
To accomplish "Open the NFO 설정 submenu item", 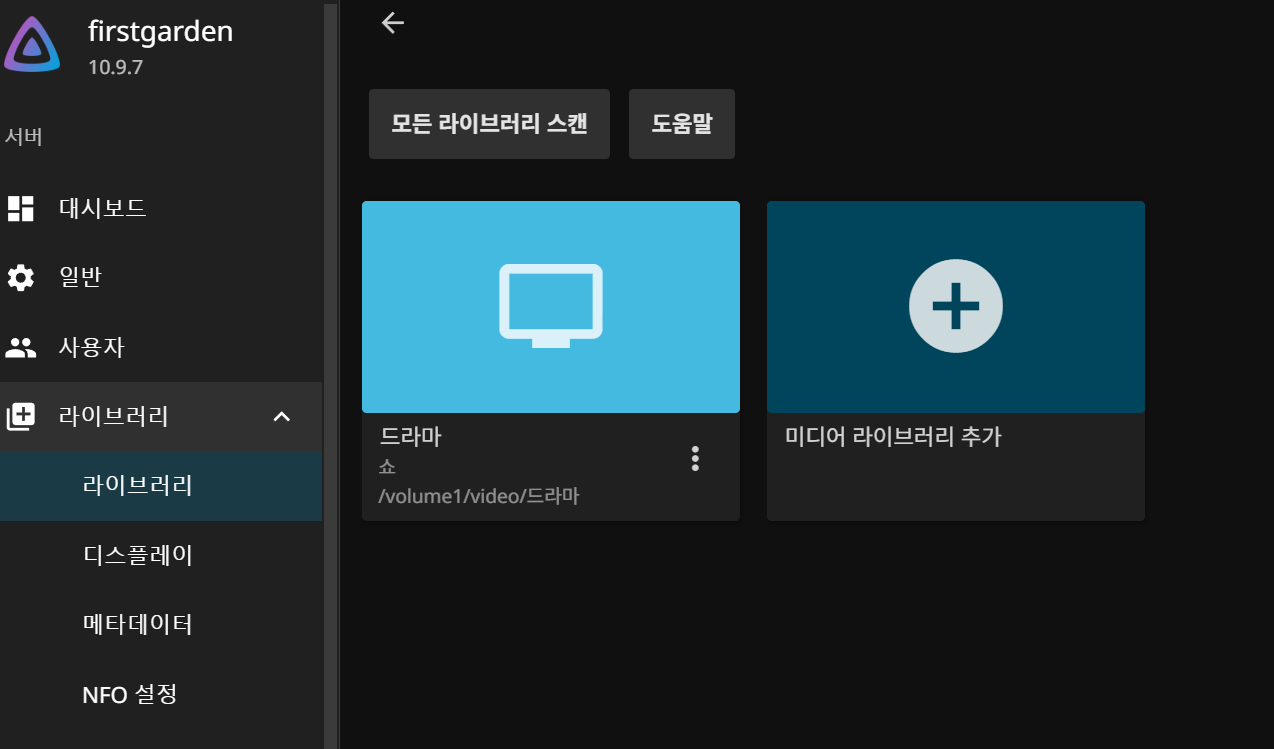I will tap(161, 694).
